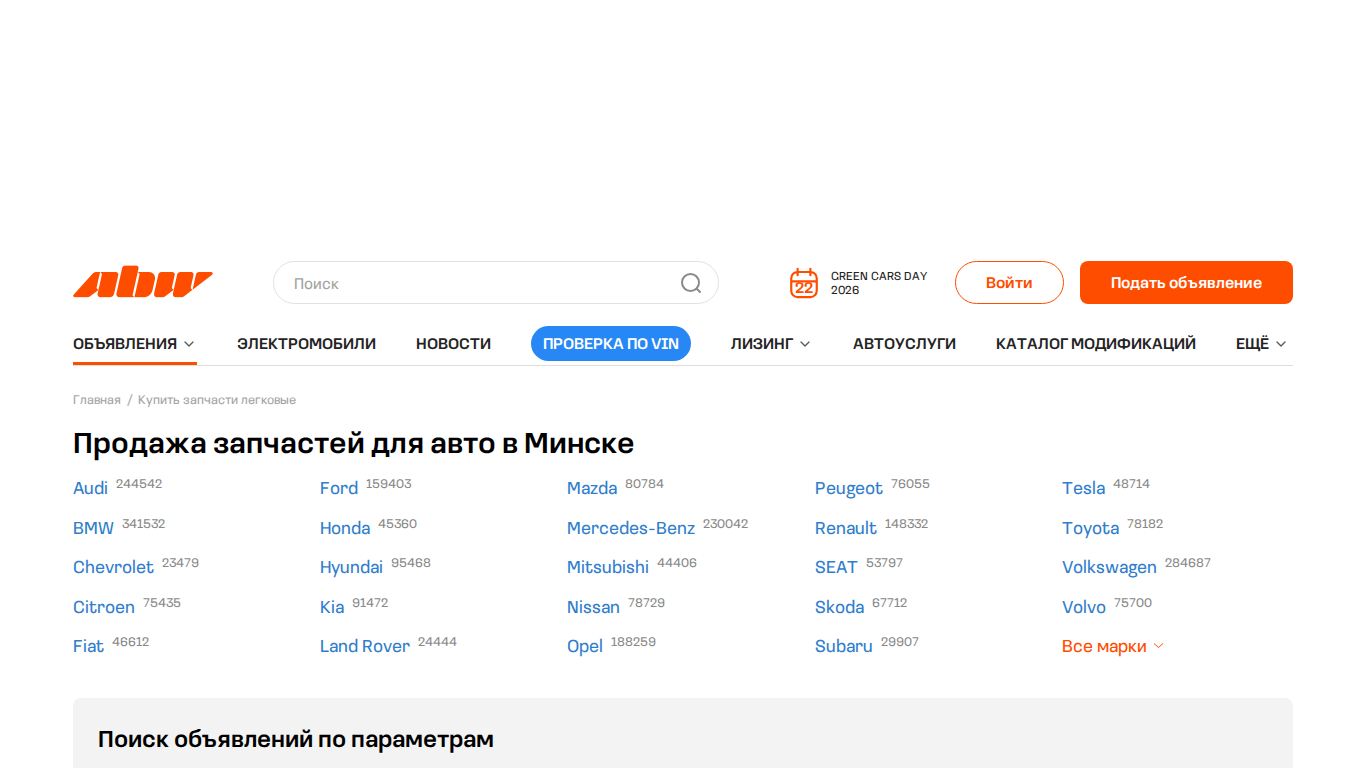Image resolution: width=1366 pixels, height=768 pixels.
Task: Expand the Лизинг dropdown
Action: [x=770, y=344]
